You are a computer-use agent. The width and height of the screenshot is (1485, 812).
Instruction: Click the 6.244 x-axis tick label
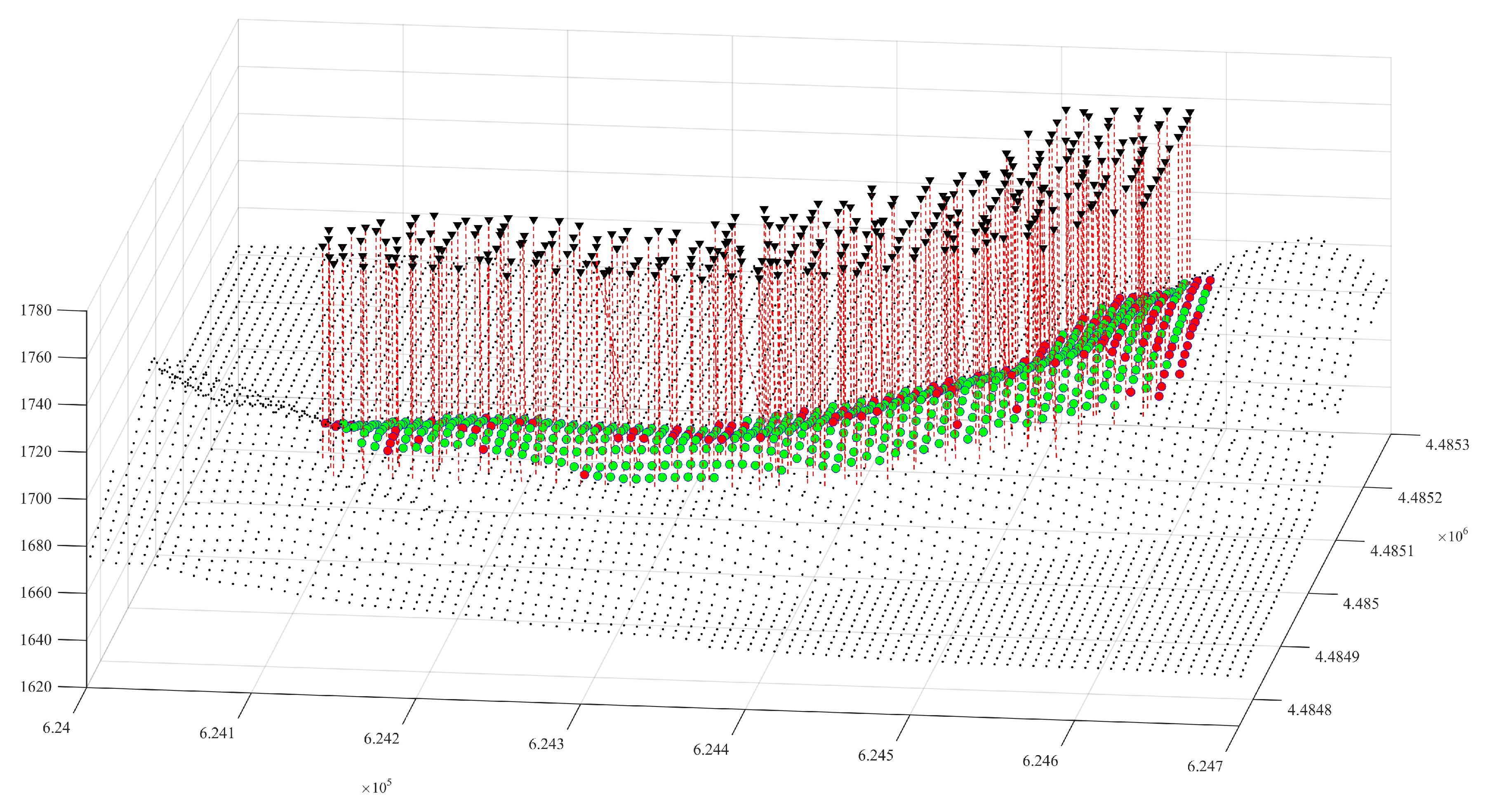[711, 750]
